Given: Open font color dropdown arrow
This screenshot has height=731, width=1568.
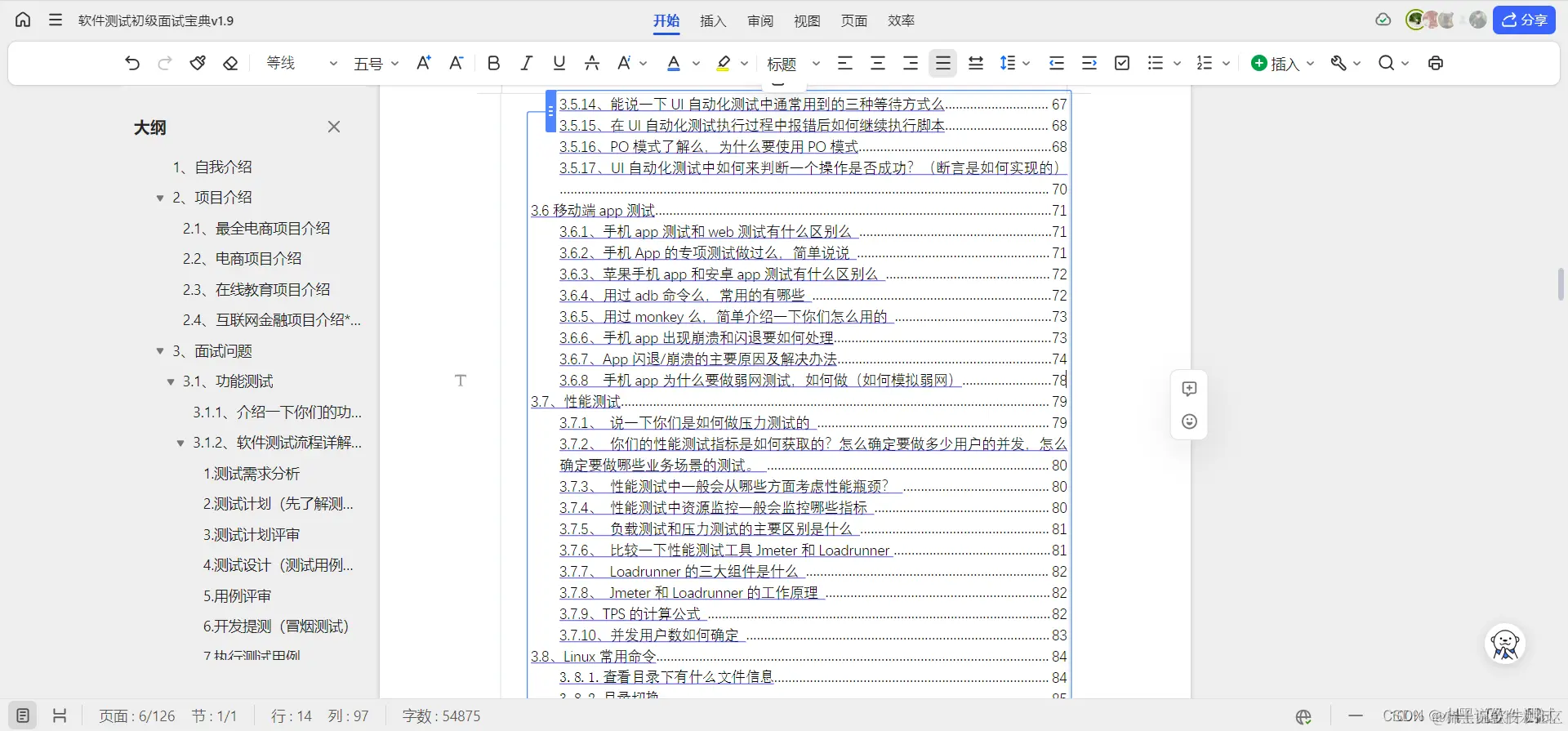Looking at the screenshot, I should (x=696, y=63).
